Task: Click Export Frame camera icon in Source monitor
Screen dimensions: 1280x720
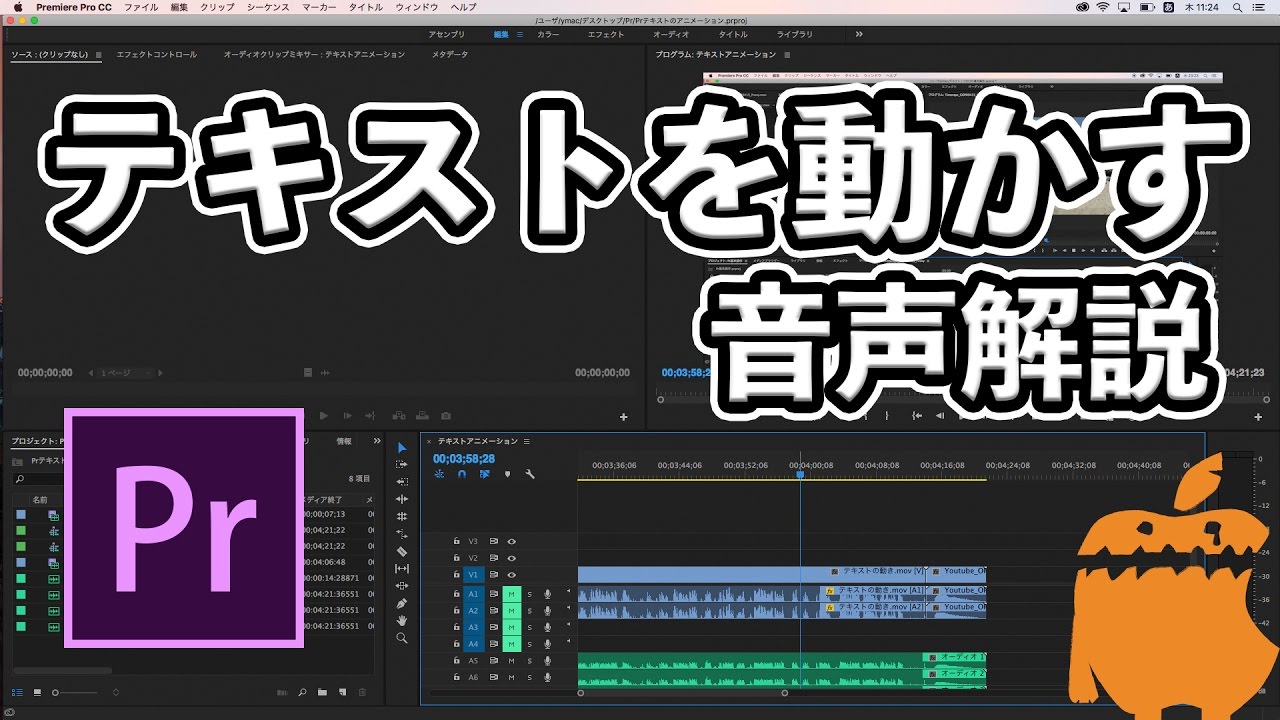Action: 446,415
